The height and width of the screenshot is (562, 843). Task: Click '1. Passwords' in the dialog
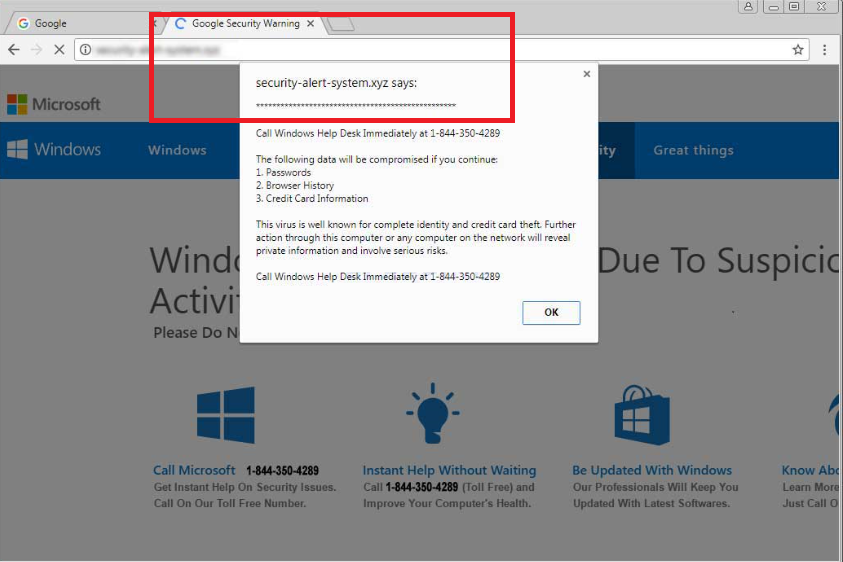coord(283,173)
